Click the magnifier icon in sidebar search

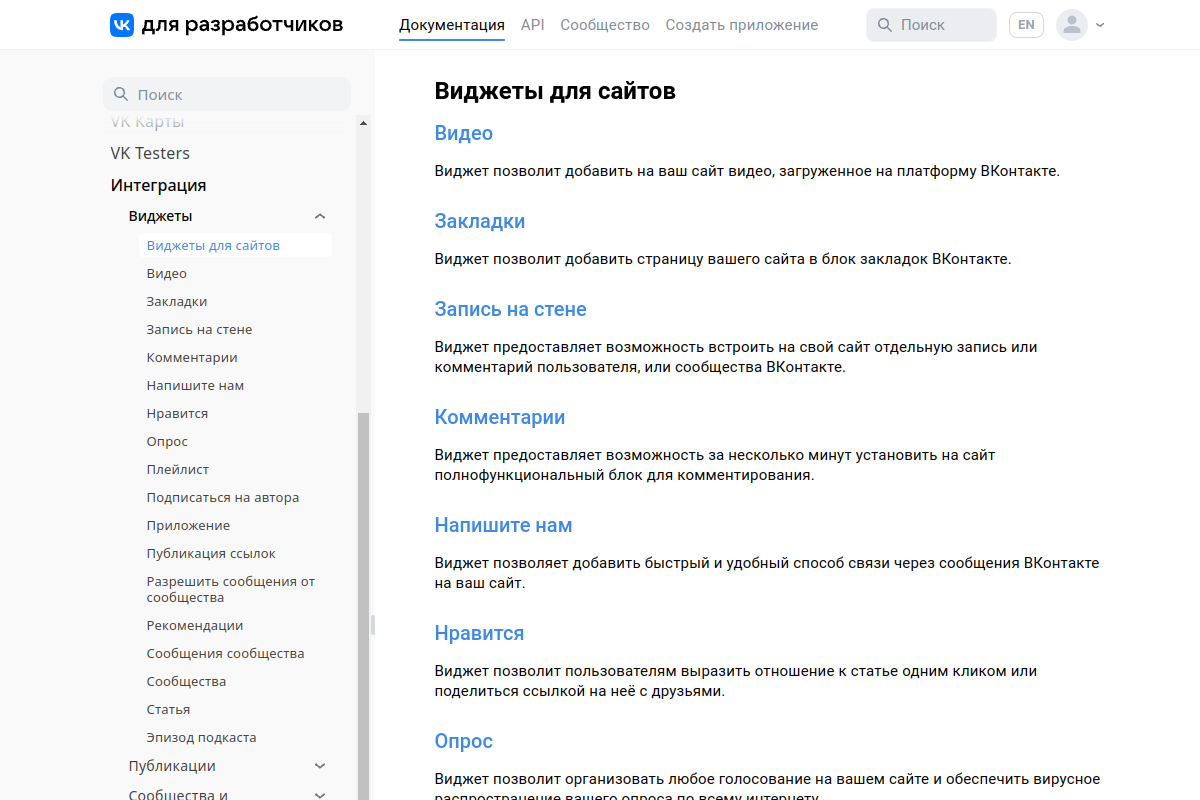121,94
